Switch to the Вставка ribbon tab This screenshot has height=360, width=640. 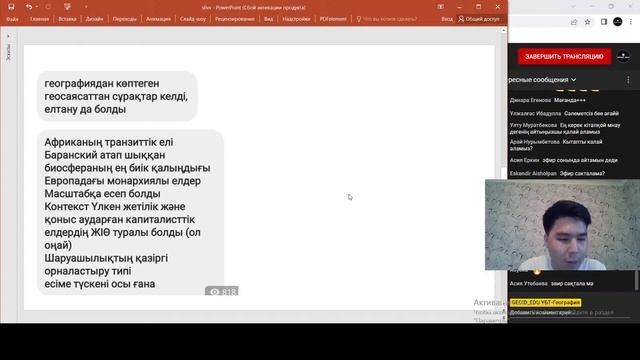pos(67,19)
